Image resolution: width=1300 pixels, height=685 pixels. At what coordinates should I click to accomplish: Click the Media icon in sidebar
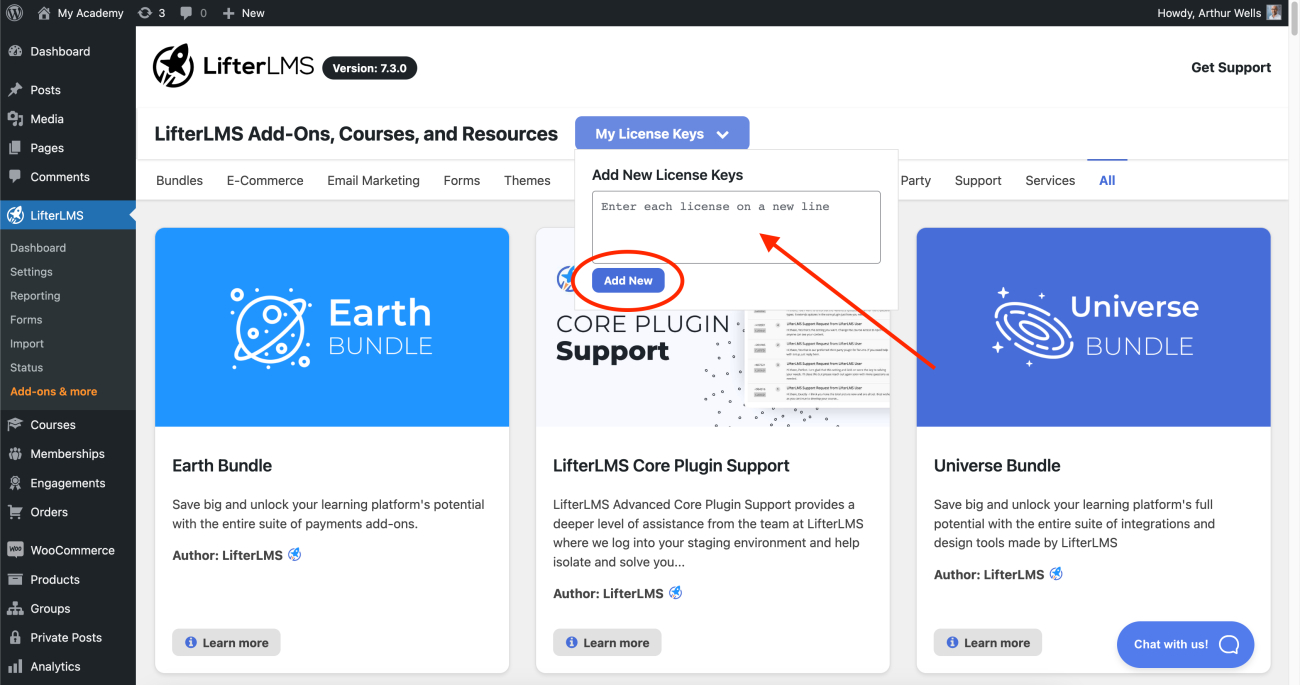pyautogui.click(x=15, y=119)
